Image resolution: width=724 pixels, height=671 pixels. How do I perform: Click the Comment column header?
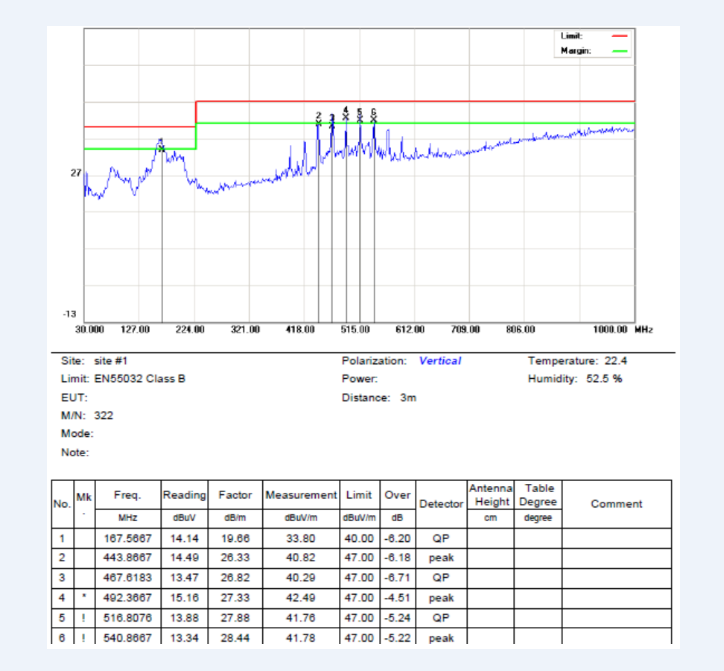pyautogui.click(x=616, y=503)
